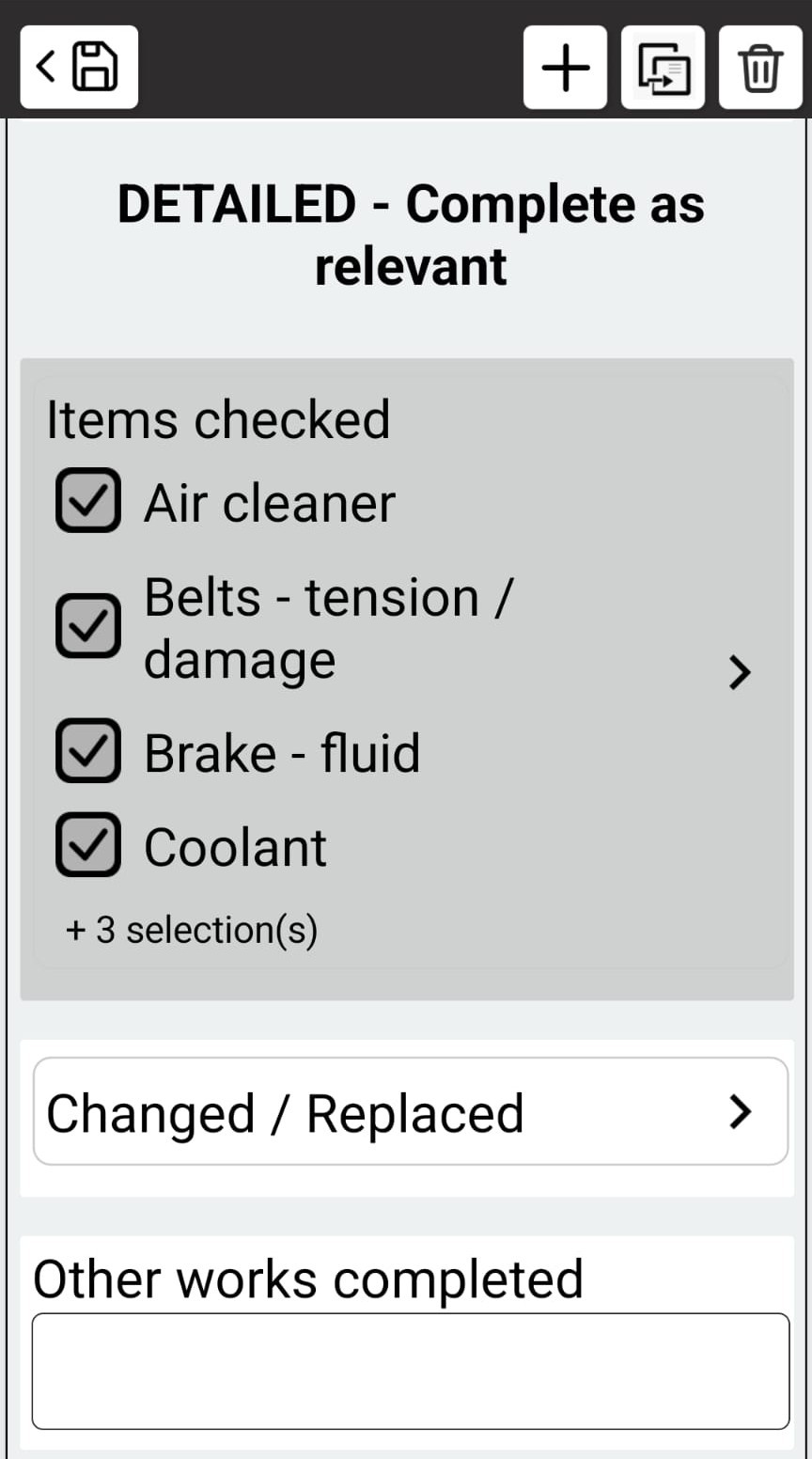Click the Other works completed text box

(410, 1371)
